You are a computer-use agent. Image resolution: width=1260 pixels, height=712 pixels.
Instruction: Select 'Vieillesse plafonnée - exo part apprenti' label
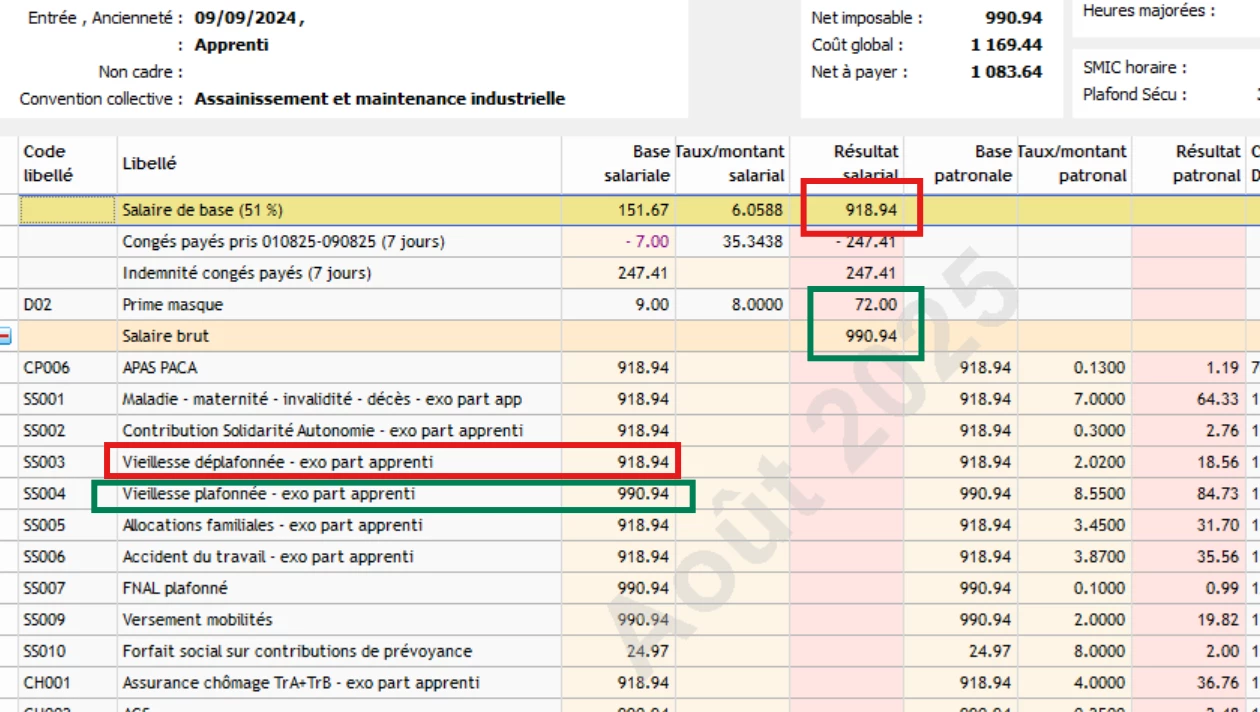269,493
